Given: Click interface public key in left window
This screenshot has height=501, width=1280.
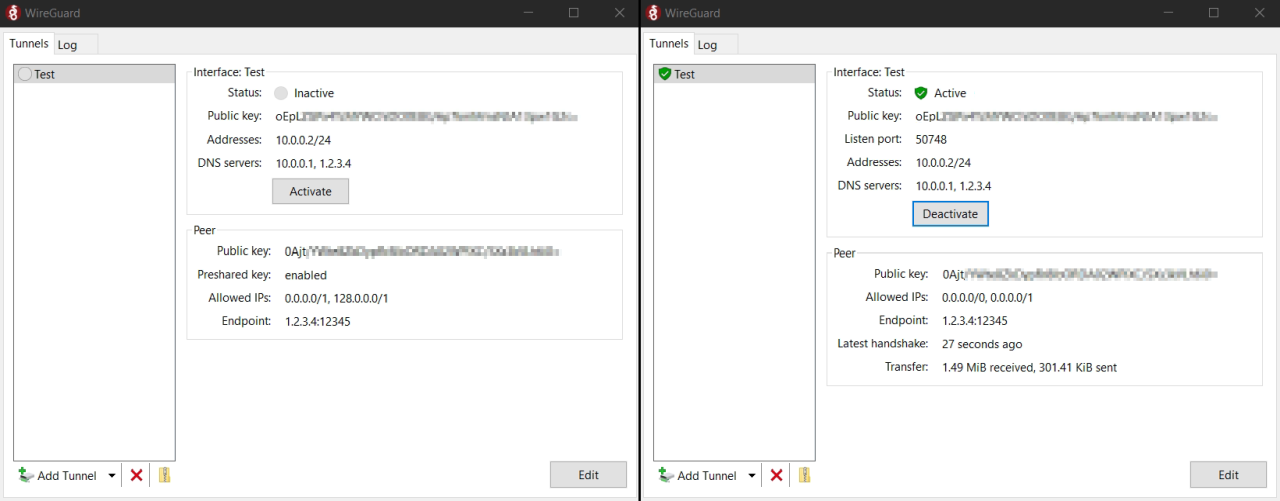Looking at the screenshot, I should pyautogui.click(x=427, y=117).
